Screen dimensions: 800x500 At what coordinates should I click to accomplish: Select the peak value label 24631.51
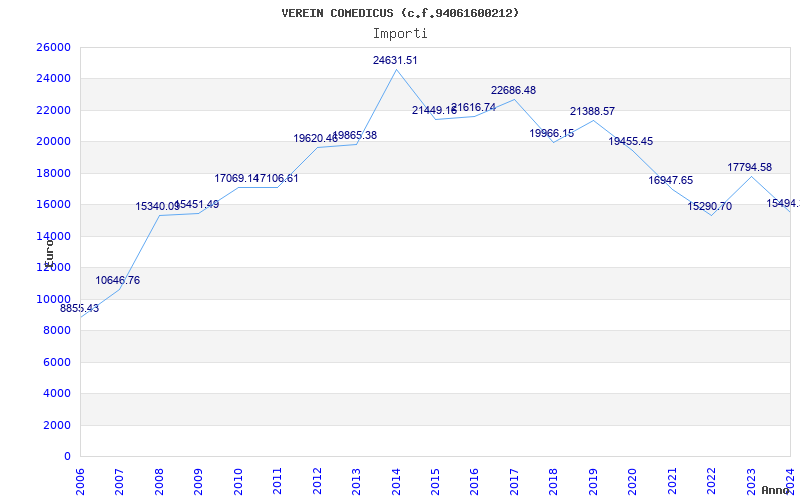click(395, 60)
